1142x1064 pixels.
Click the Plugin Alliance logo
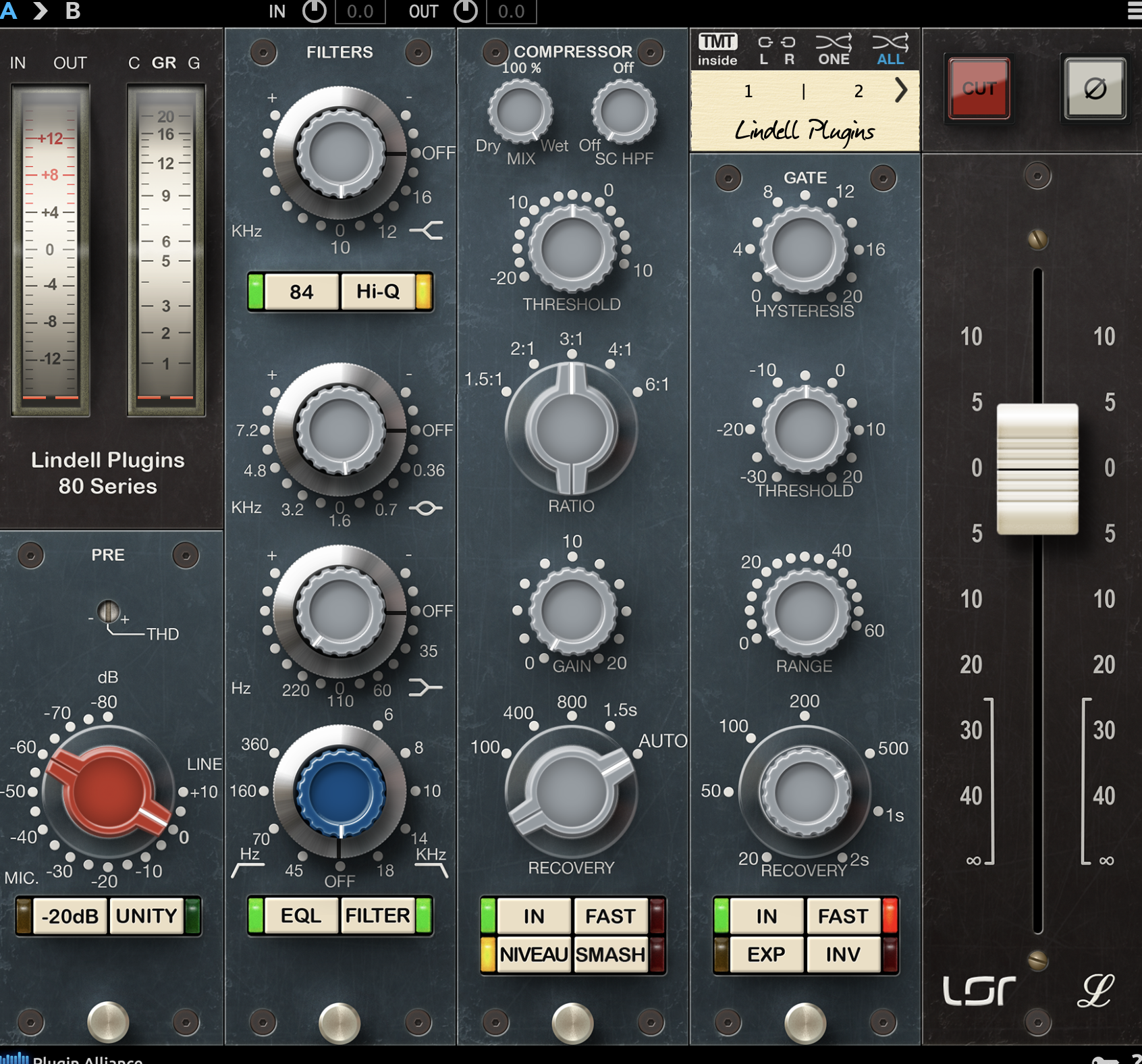(71, 1059)
